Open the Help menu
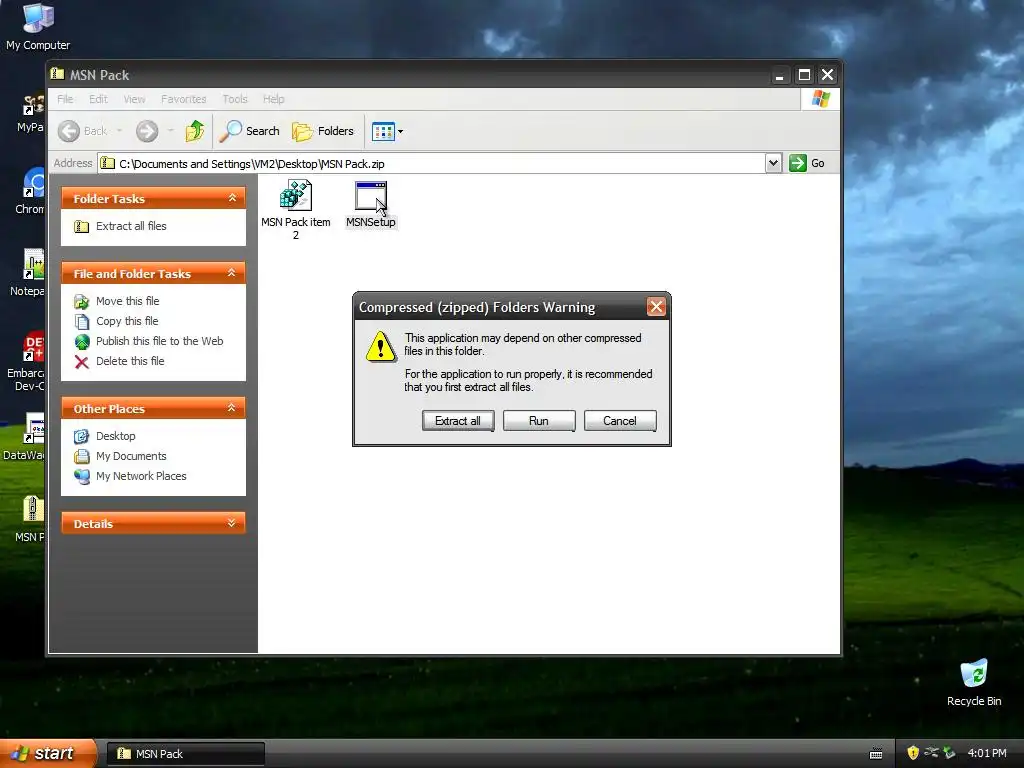This screenshot has width=1024, height=768. [274, 99]
